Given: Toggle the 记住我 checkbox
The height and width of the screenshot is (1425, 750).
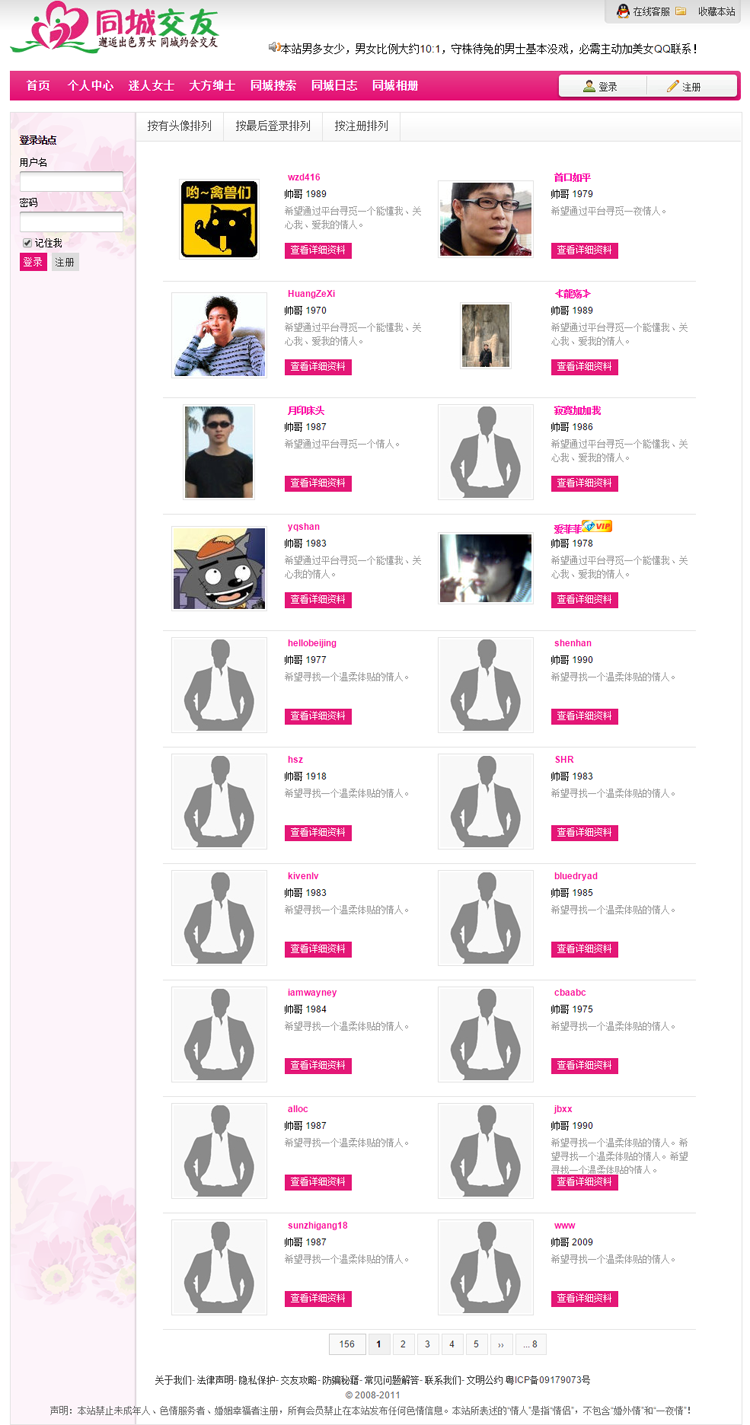Looking at the screenshot, I should click(x=27, y=243).
